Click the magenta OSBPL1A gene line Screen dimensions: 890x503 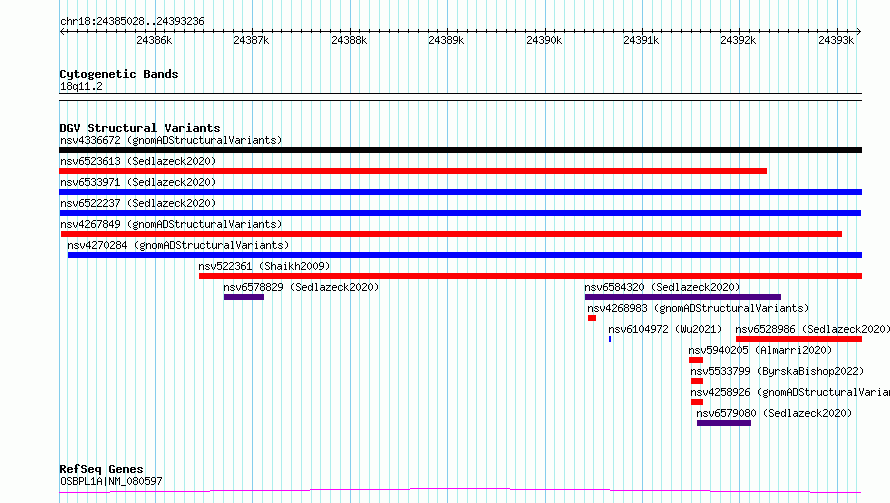tap(460, 490)
